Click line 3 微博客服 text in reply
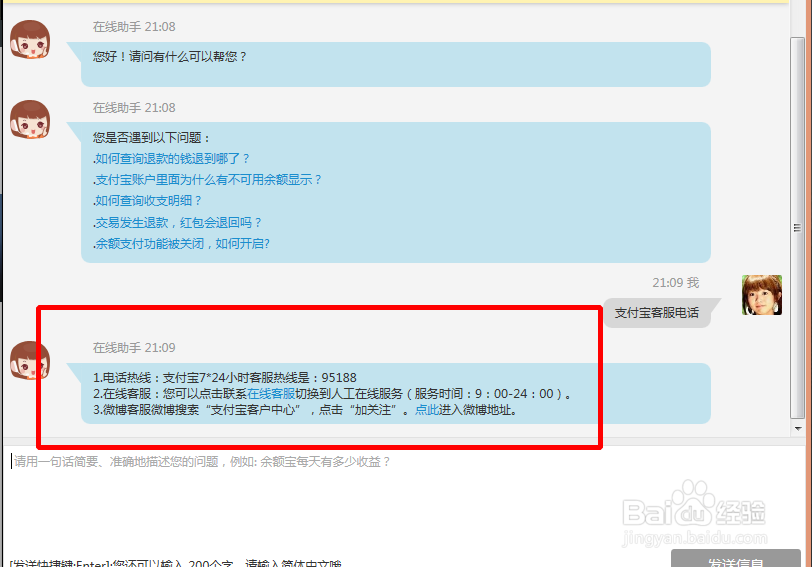 (305, 410)
